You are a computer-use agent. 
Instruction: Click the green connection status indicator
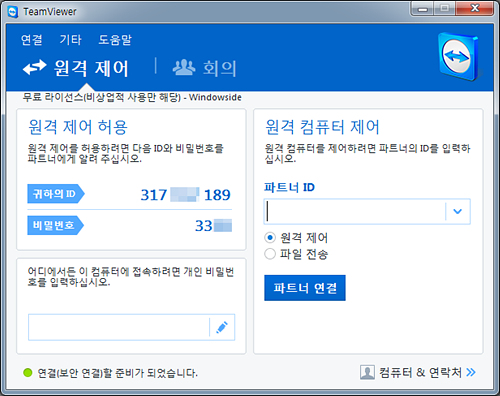(28, 373)
